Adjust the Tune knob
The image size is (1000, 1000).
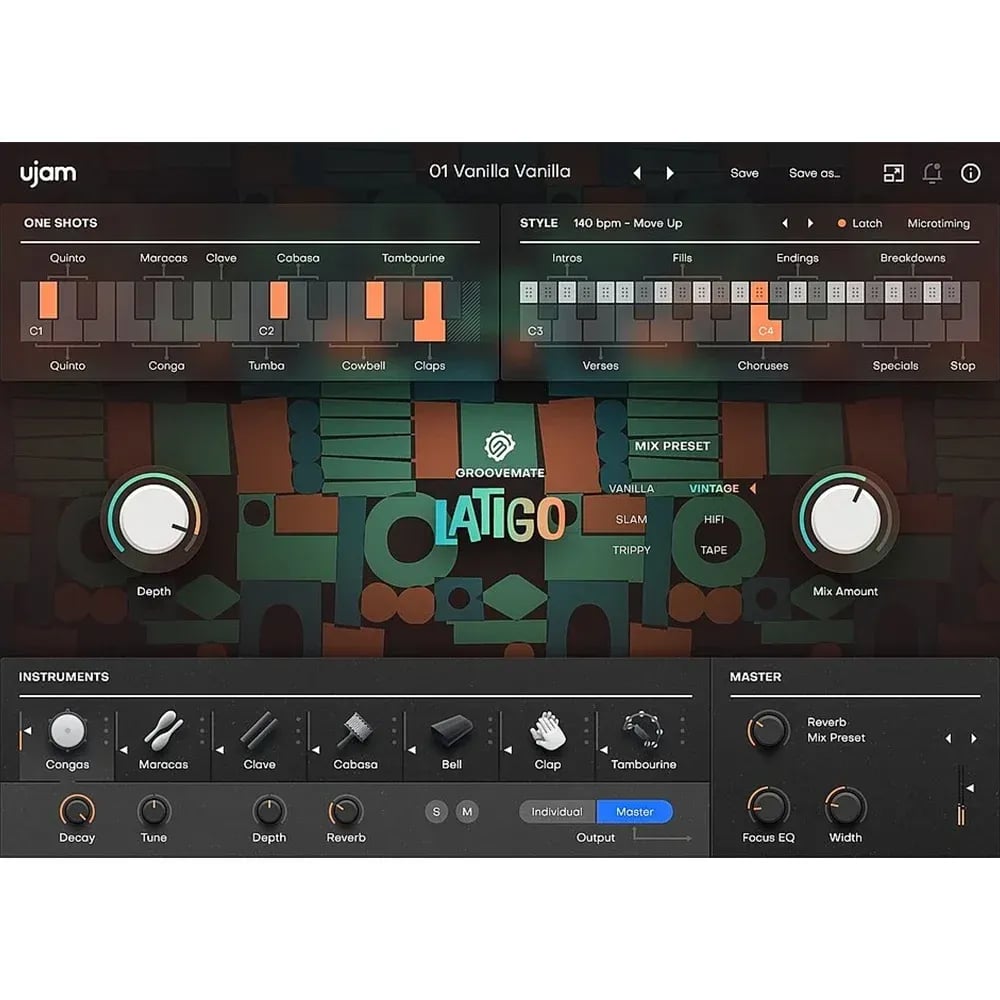pyautogui.click(x=154, y=811)
